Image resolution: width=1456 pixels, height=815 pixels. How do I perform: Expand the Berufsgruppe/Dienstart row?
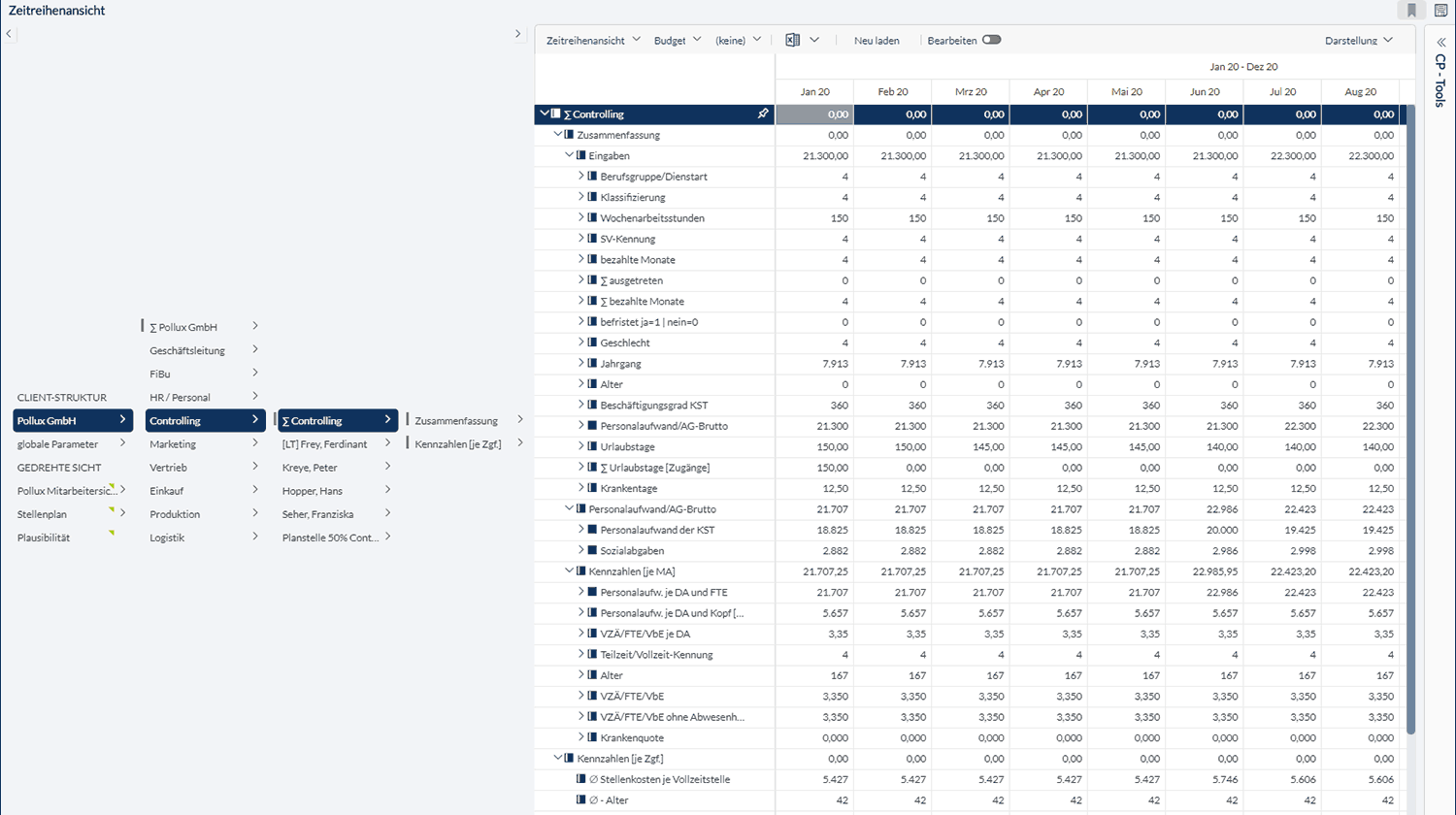[x=580, y=176]
